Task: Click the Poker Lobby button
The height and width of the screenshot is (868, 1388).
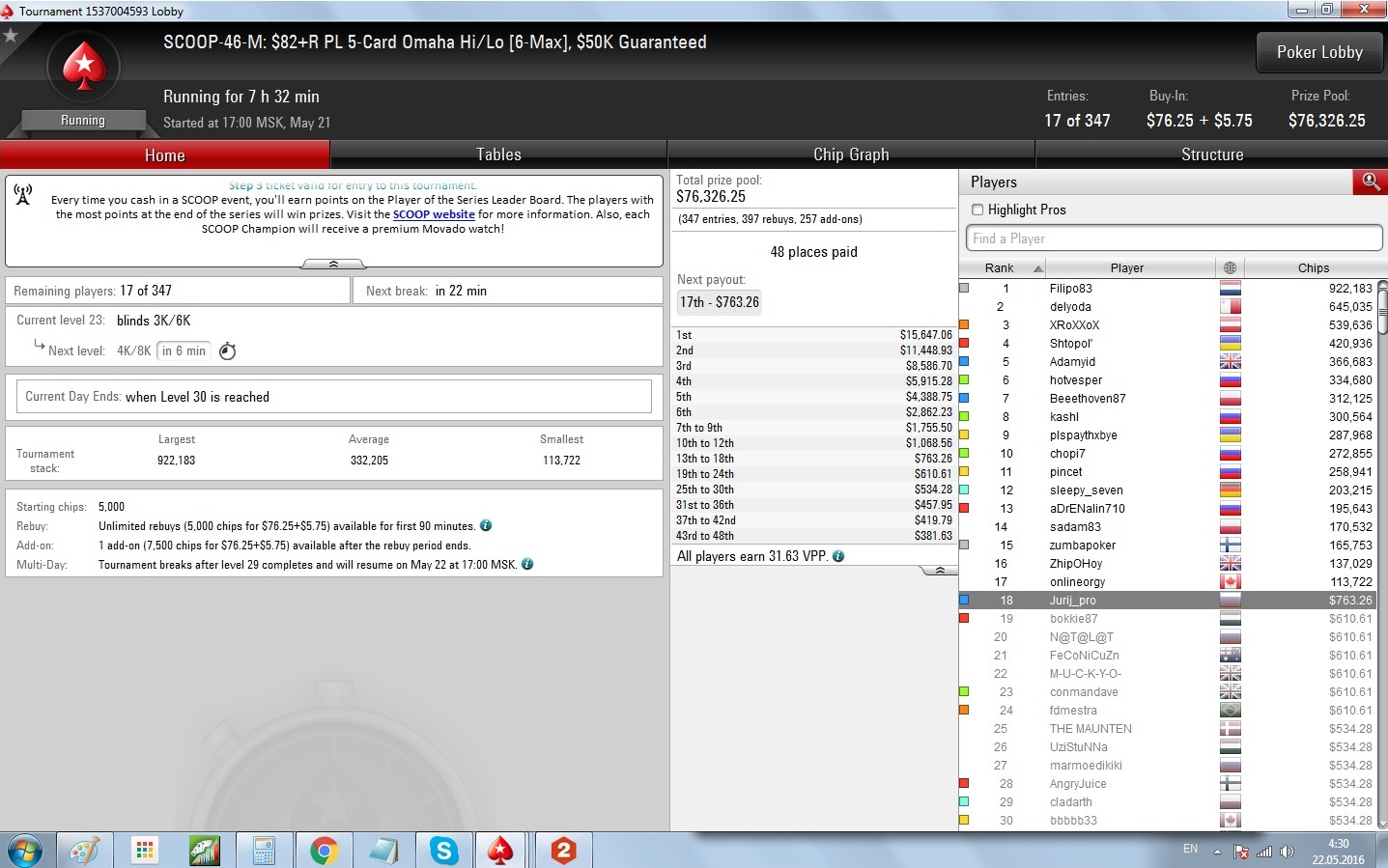Action: pos(1319,52)
